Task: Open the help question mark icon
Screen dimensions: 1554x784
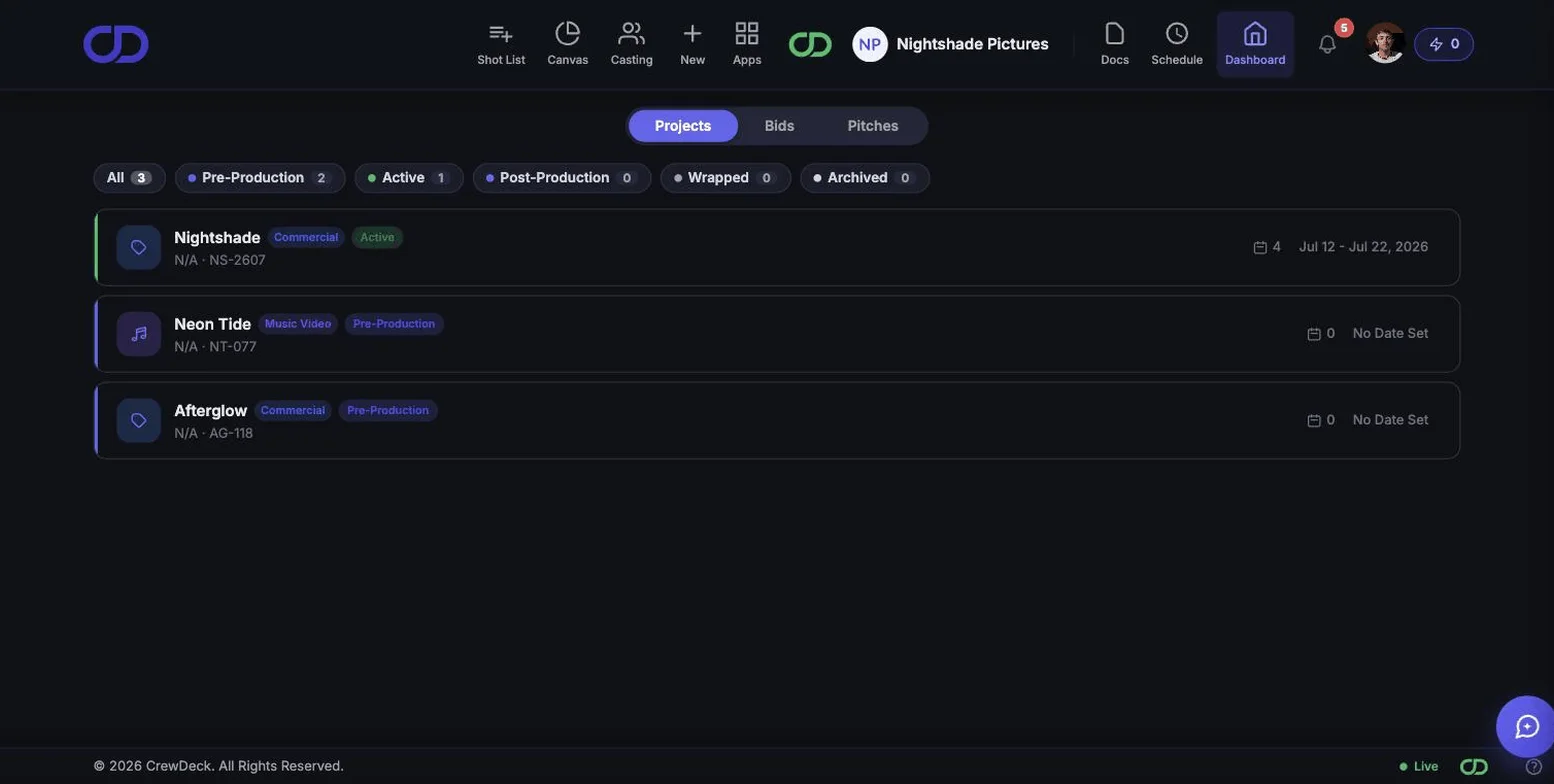Action: point(1534,767)
